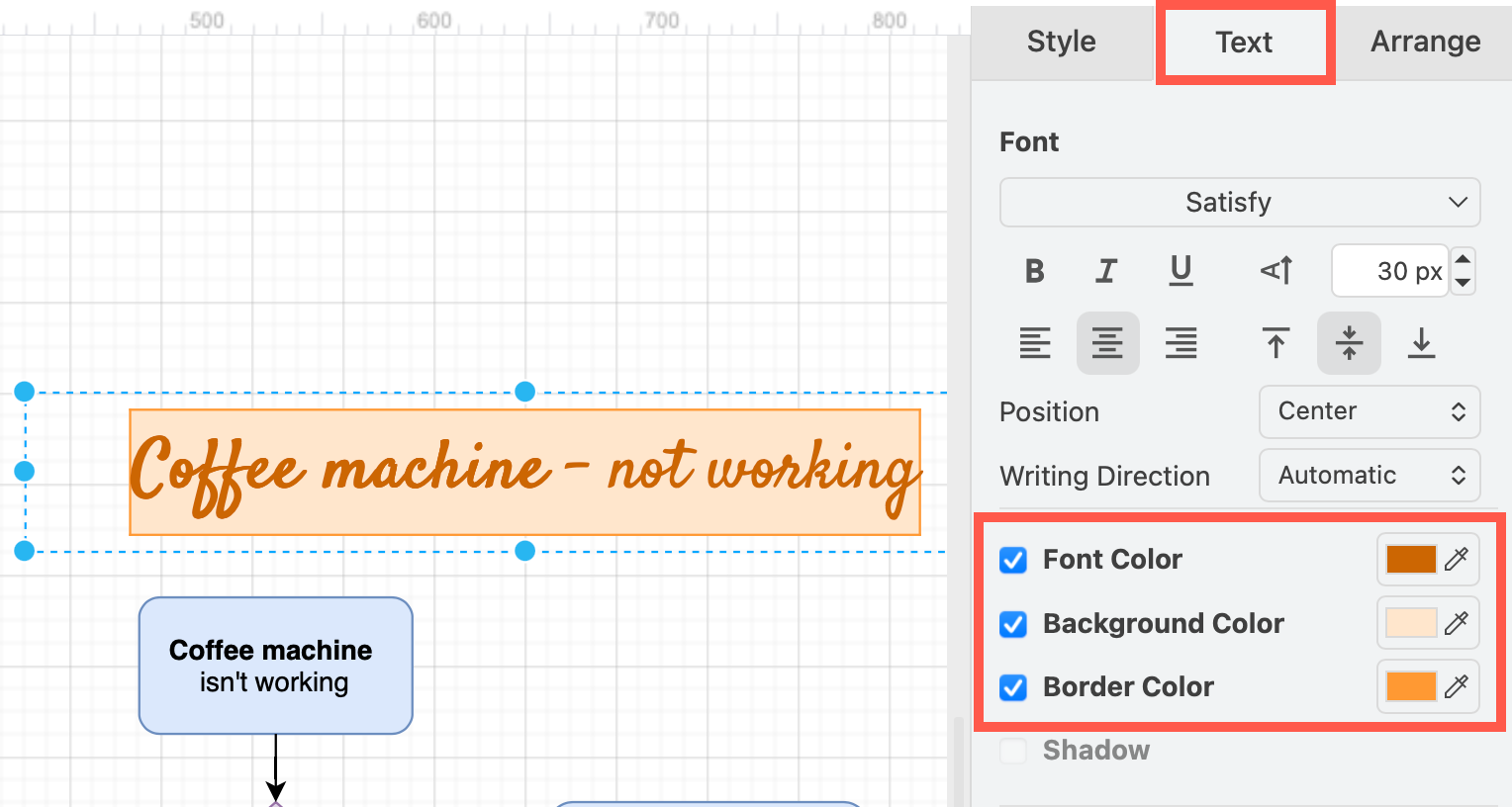Uncheck the Border Color checkbox
The height and width of the screenshot is (807, 1512).
pyautogui.click(x=1013, y=687)
